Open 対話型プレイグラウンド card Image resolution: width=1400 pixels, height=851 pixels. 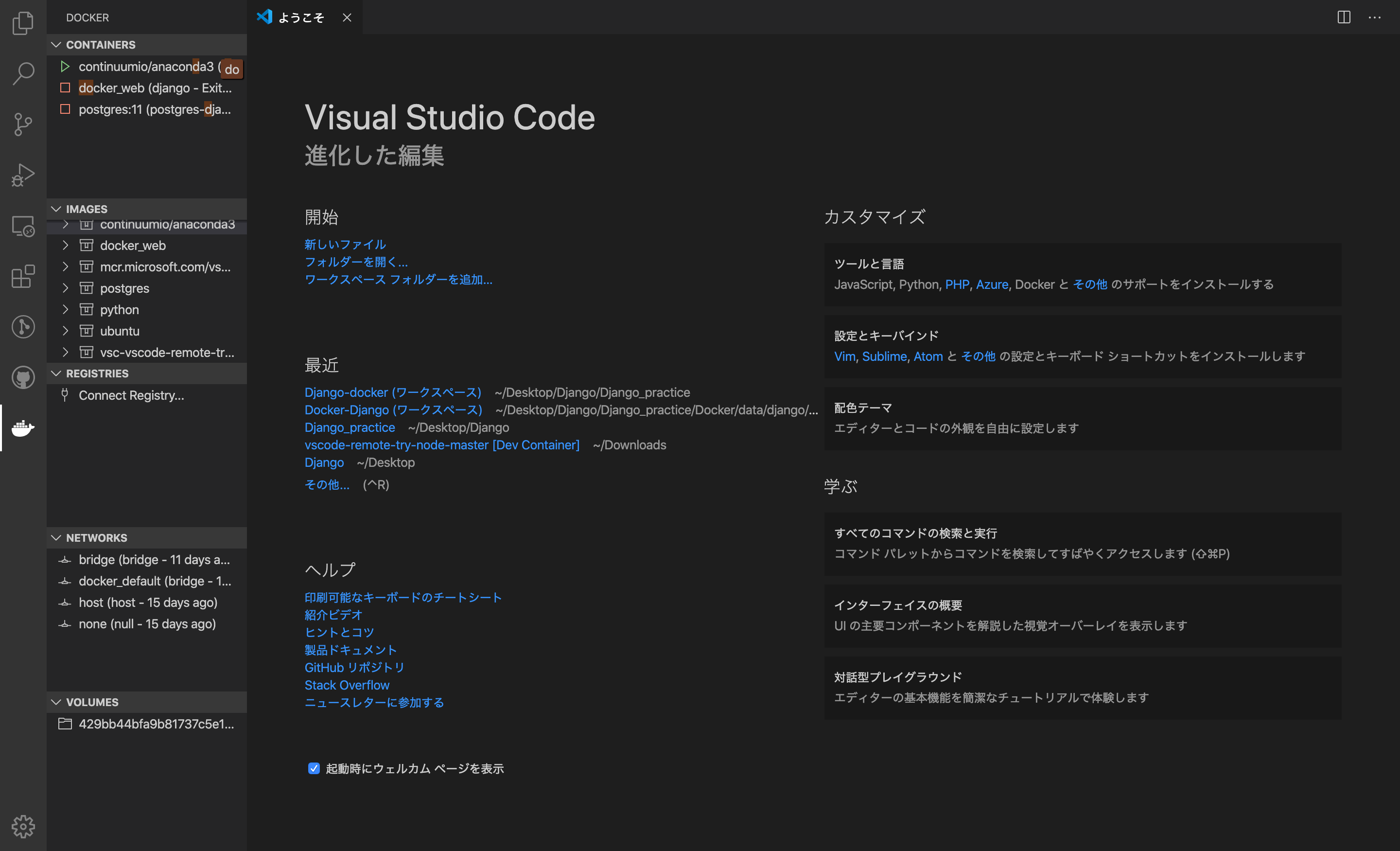pos(1083,688)
